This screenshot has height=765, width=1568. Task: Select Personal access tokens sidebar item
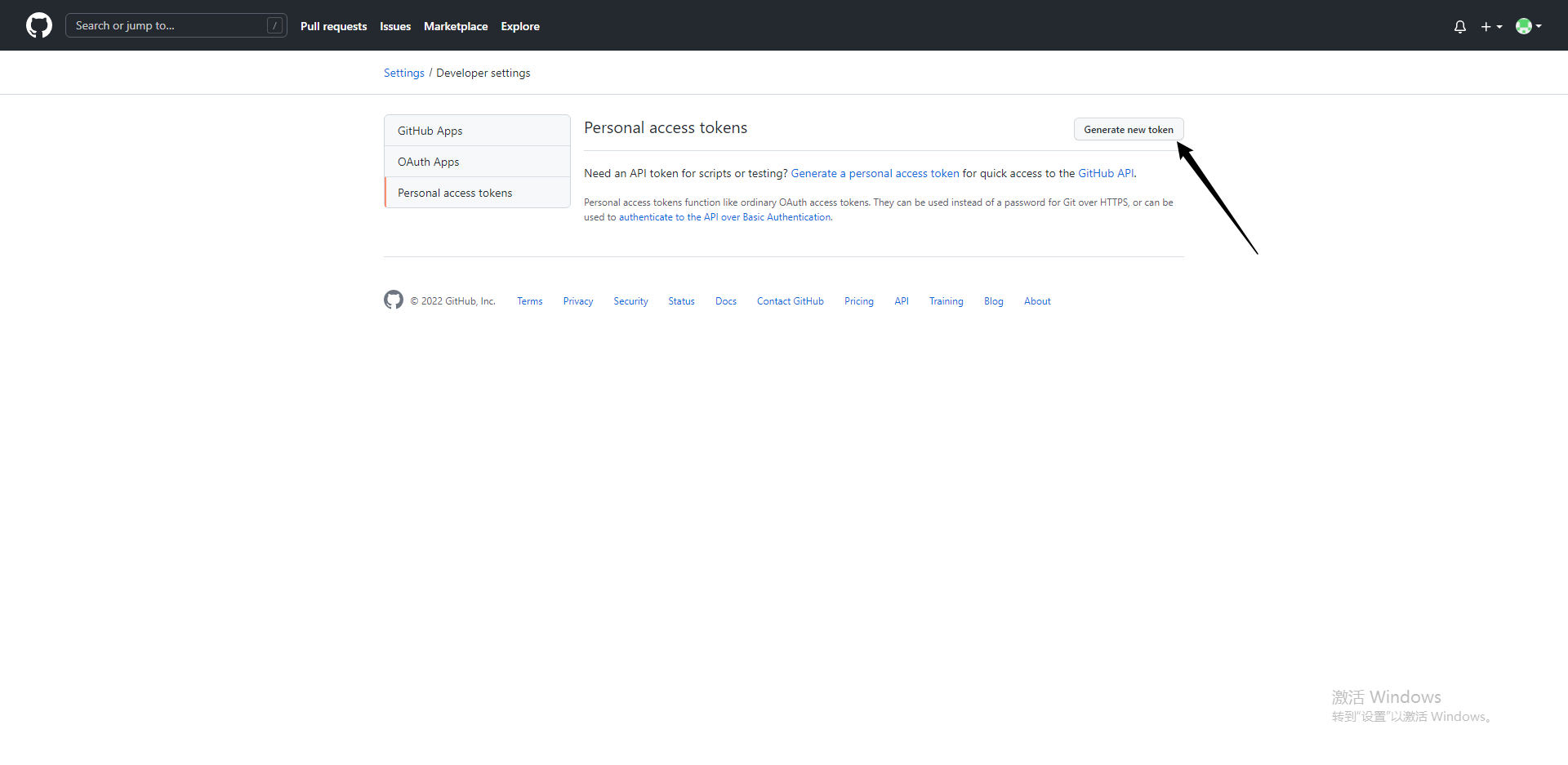tap(455, 193)
